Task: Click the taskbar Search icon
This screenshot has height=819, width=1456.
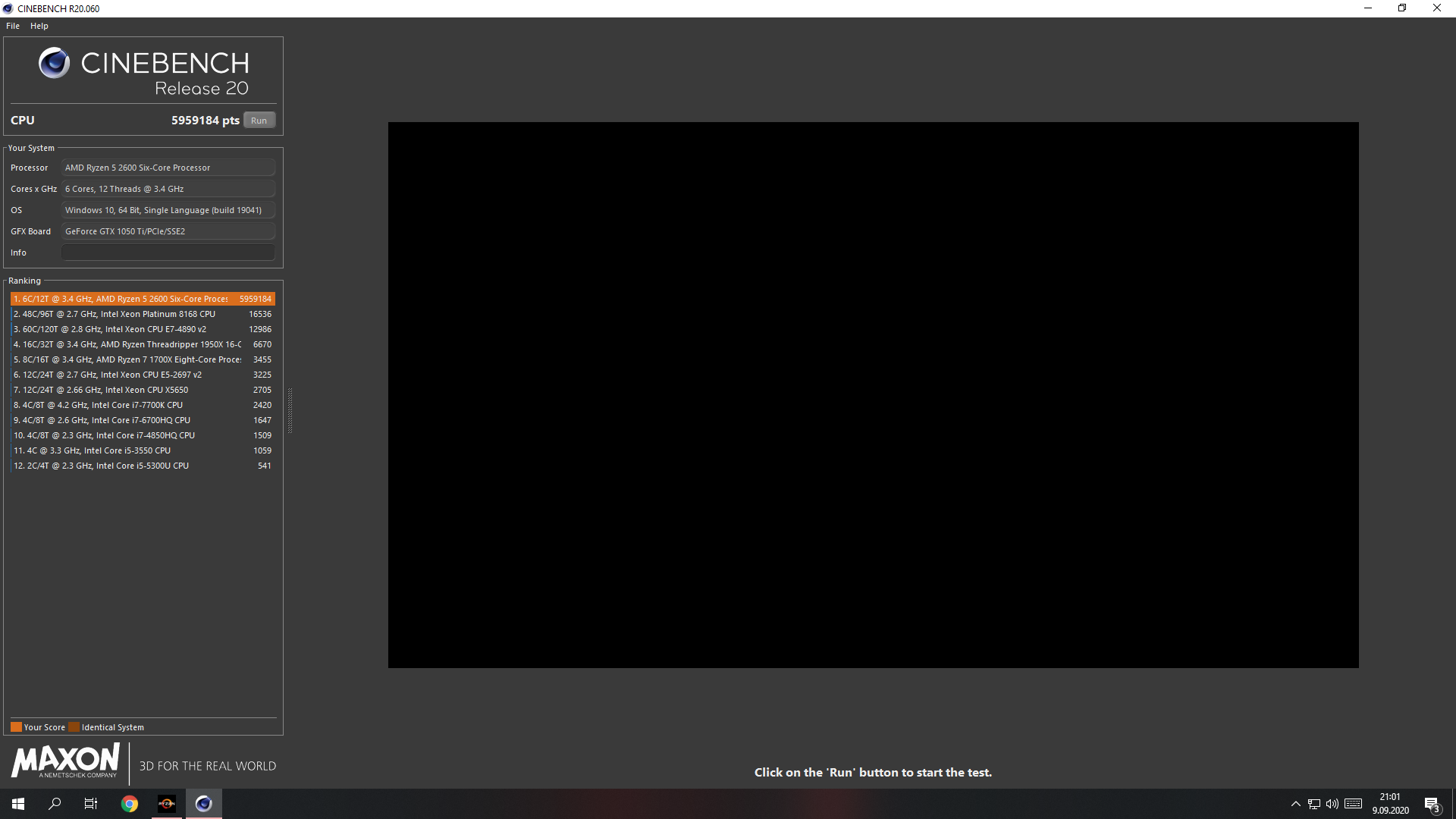Action: coord(54,803)
